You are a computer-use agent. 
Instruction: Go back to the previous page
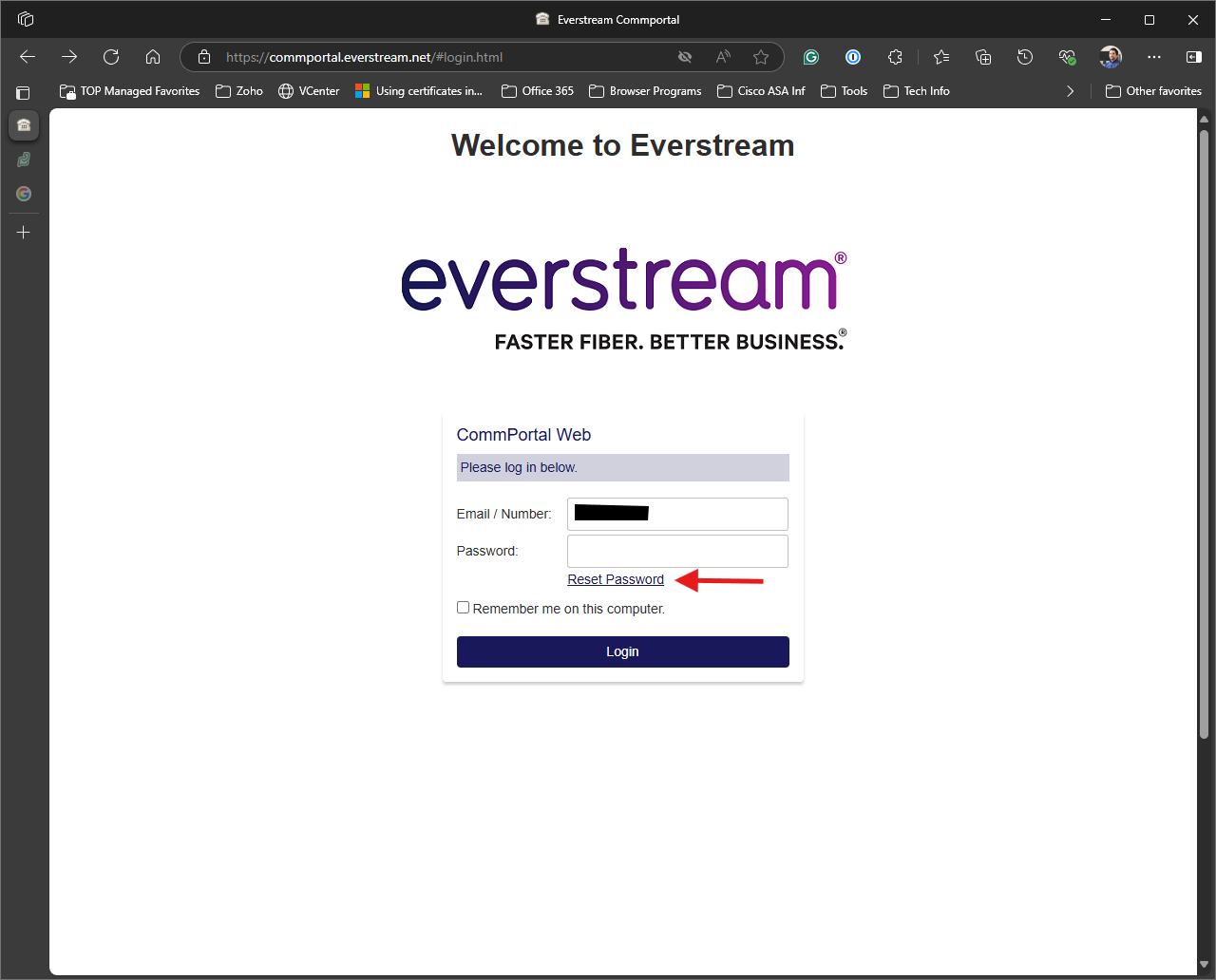click(x=28, y=57)
